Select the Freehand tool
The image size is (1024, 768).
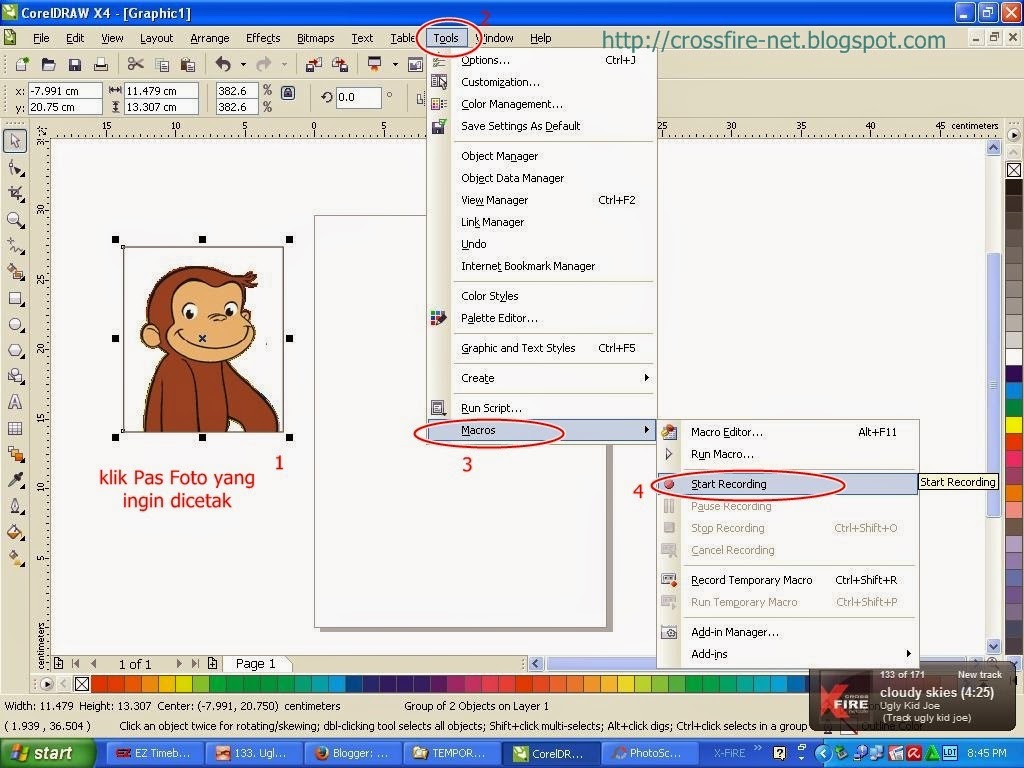coord(15,246)
